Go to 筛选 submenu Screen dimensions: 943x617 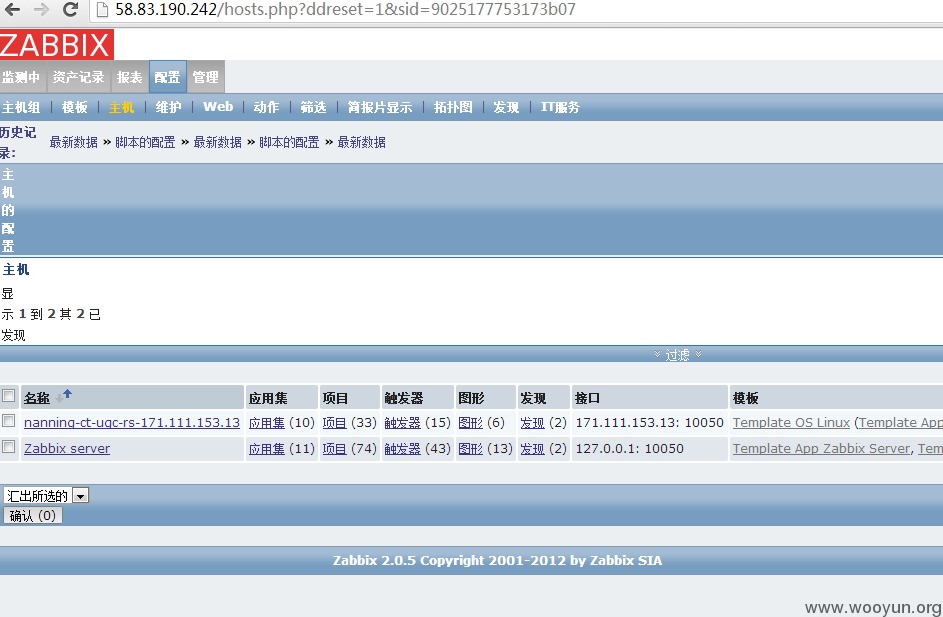pyautogui.click(x=313, y=107)
